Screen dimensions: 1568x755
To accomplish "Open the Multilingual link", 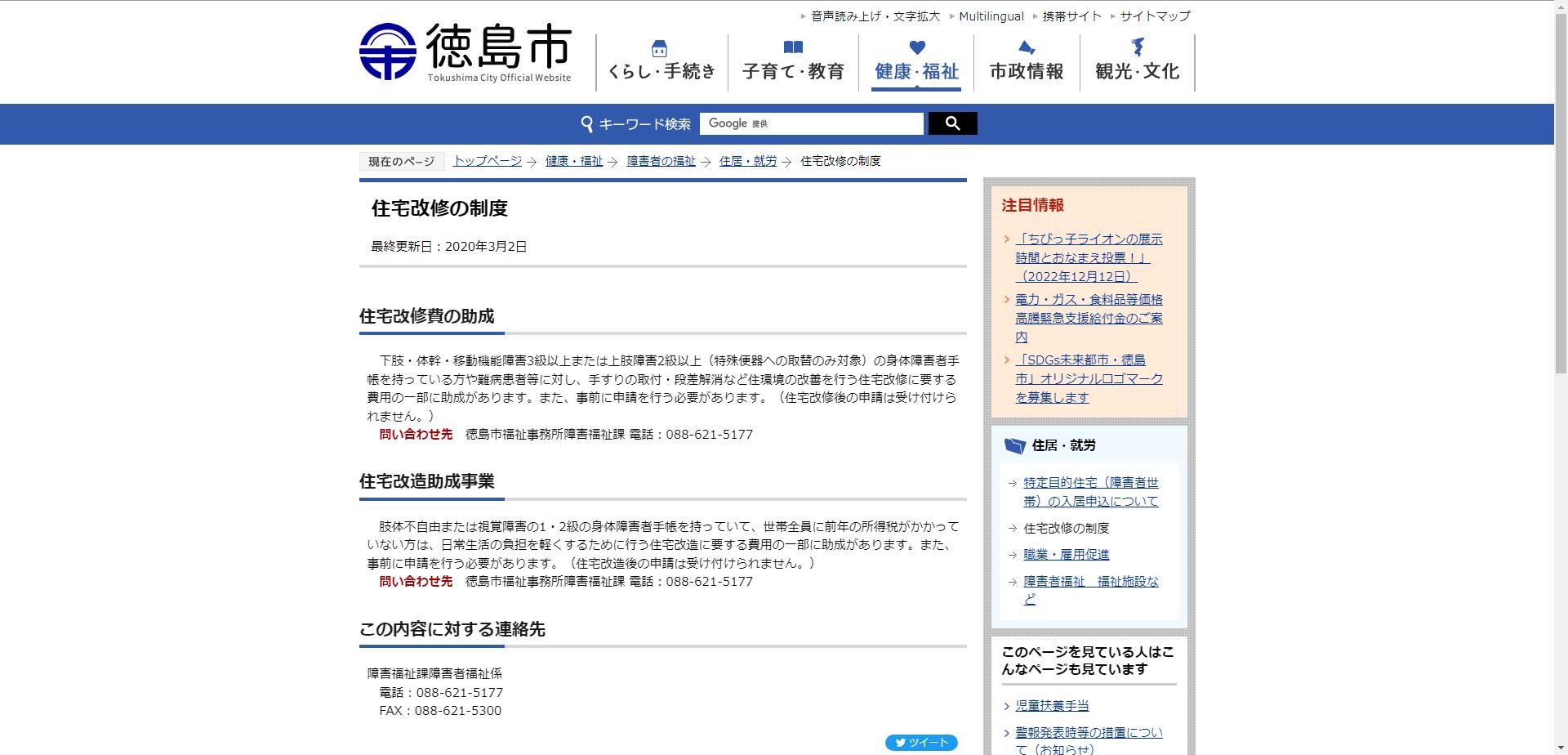I will click(991, 16).
